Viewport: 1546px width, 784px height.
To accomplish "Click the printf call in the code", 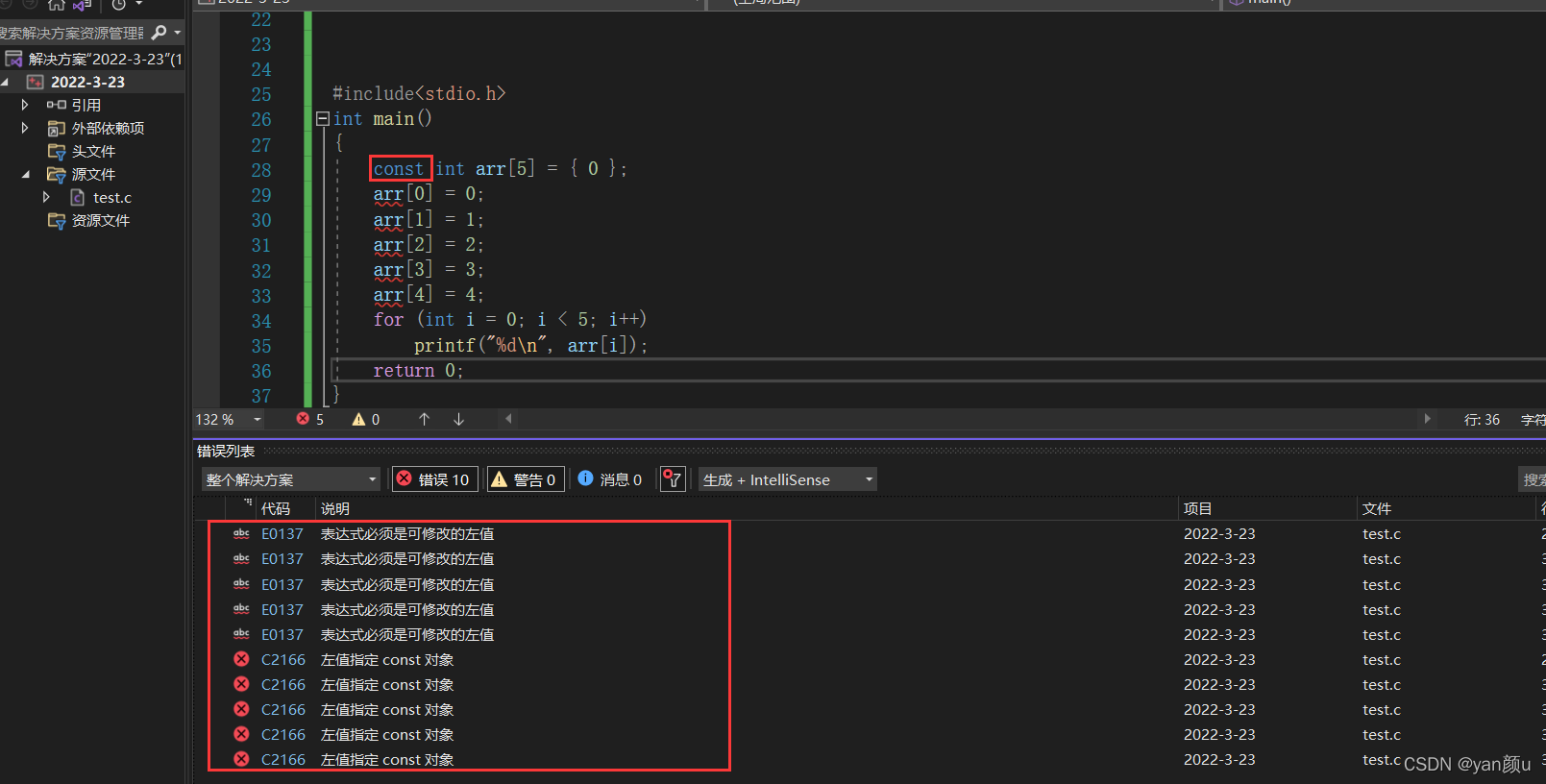I will click(x=530, y=345).
